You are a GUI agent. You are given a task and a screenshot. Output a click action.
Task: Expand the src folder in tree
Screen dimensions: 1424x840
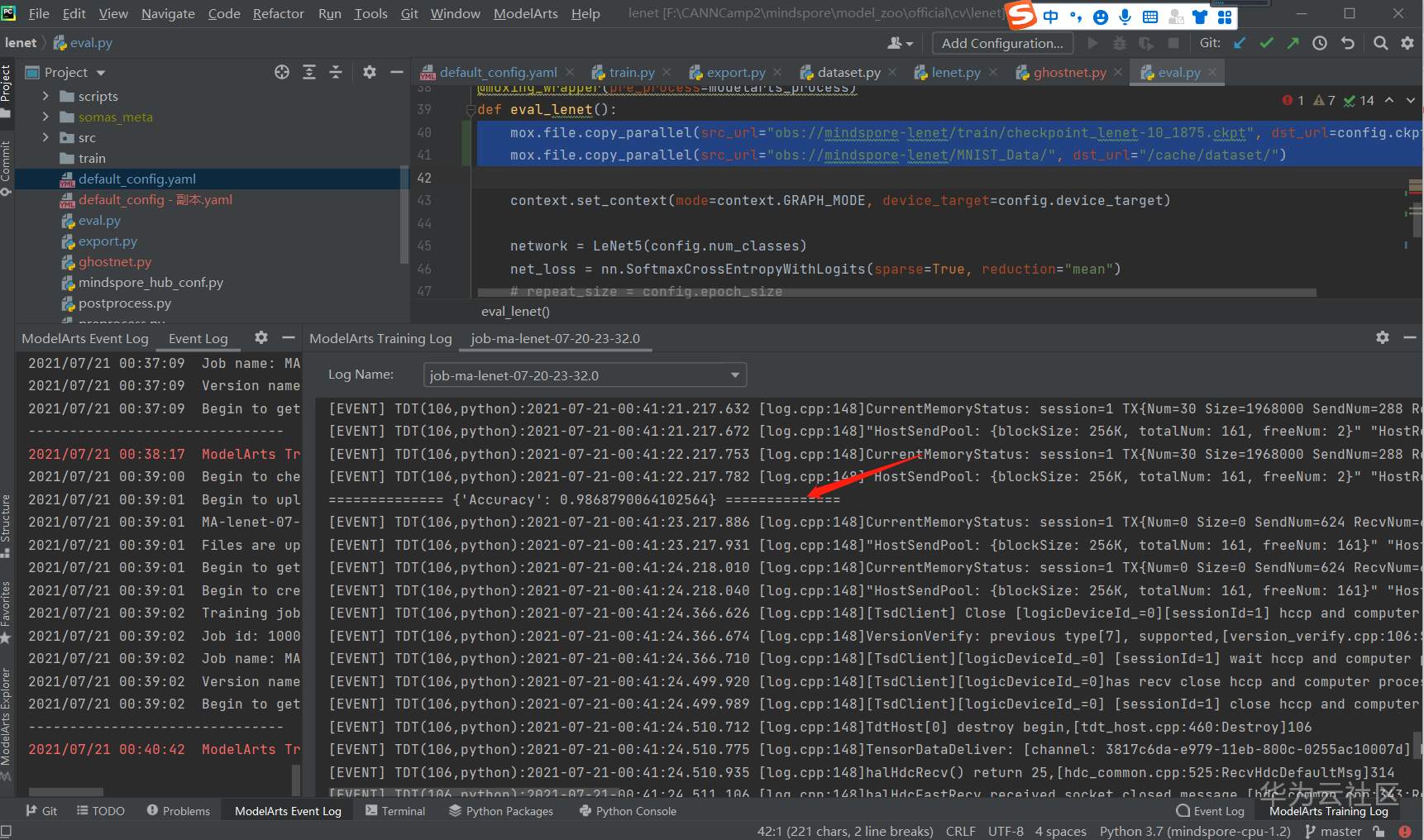click(45, 138)
